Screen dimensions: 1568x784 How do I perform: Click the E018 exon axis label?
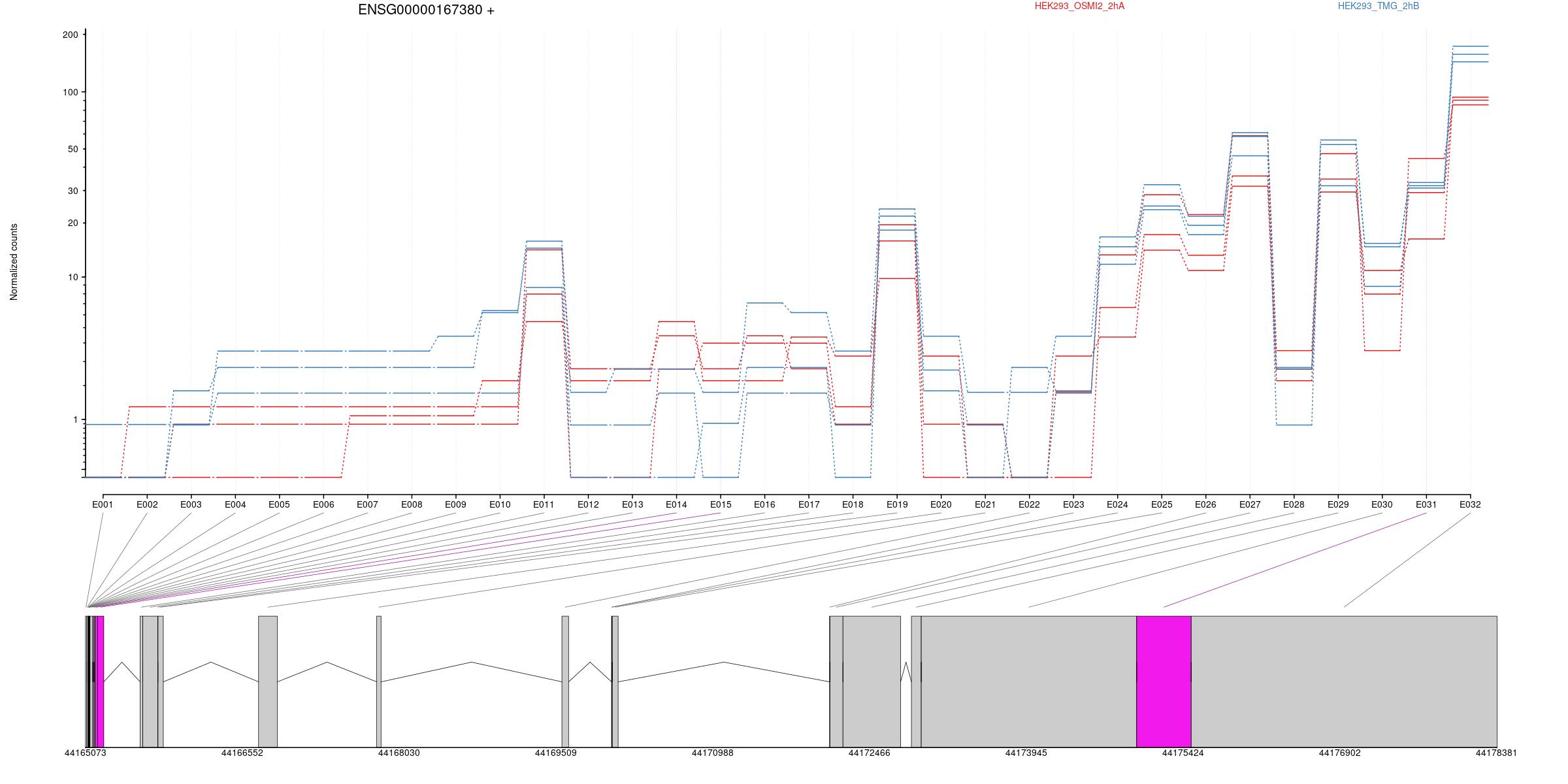tap(853, 504)
